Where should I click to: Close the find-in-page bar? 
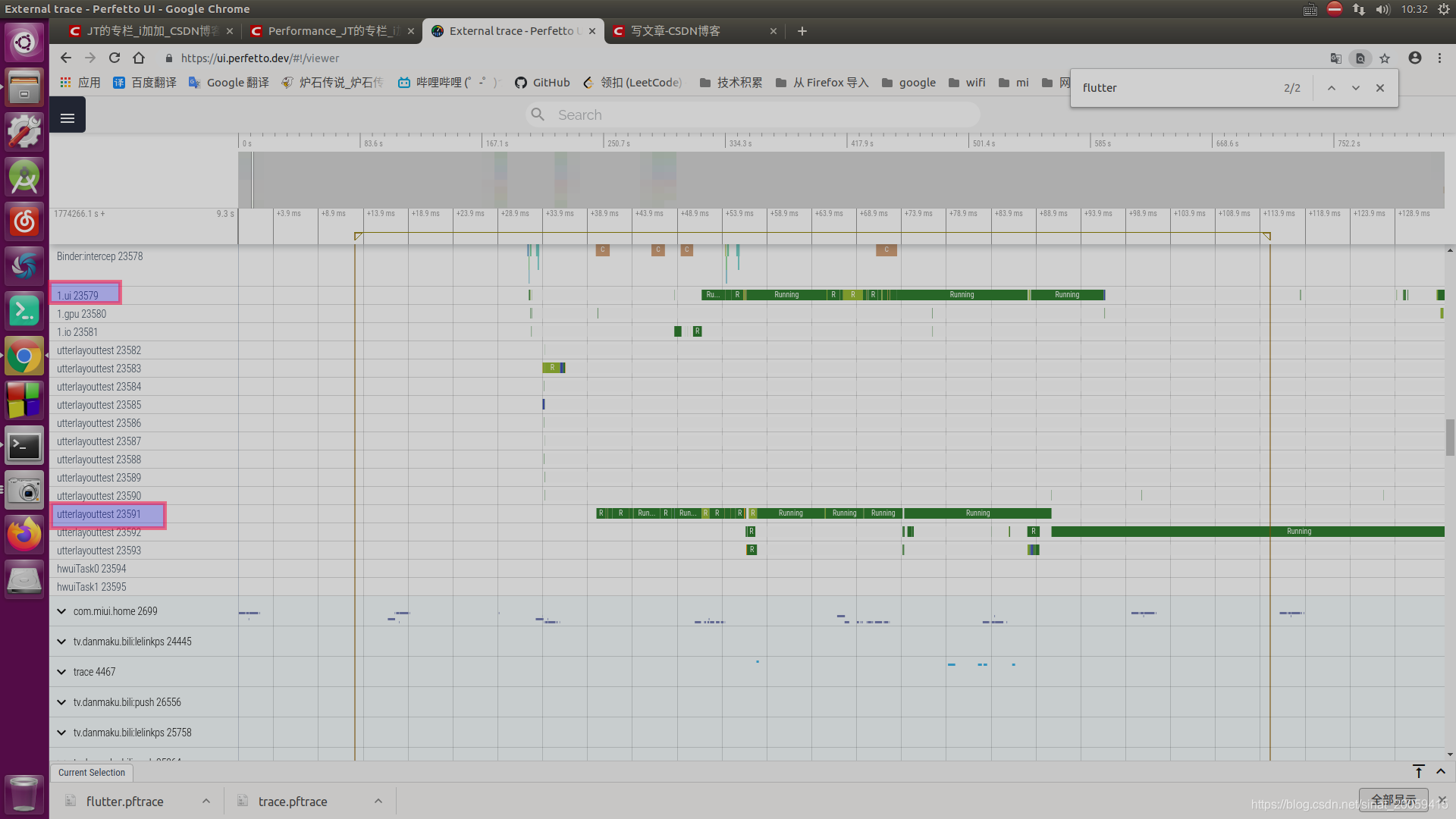[x=1380, y=88]
